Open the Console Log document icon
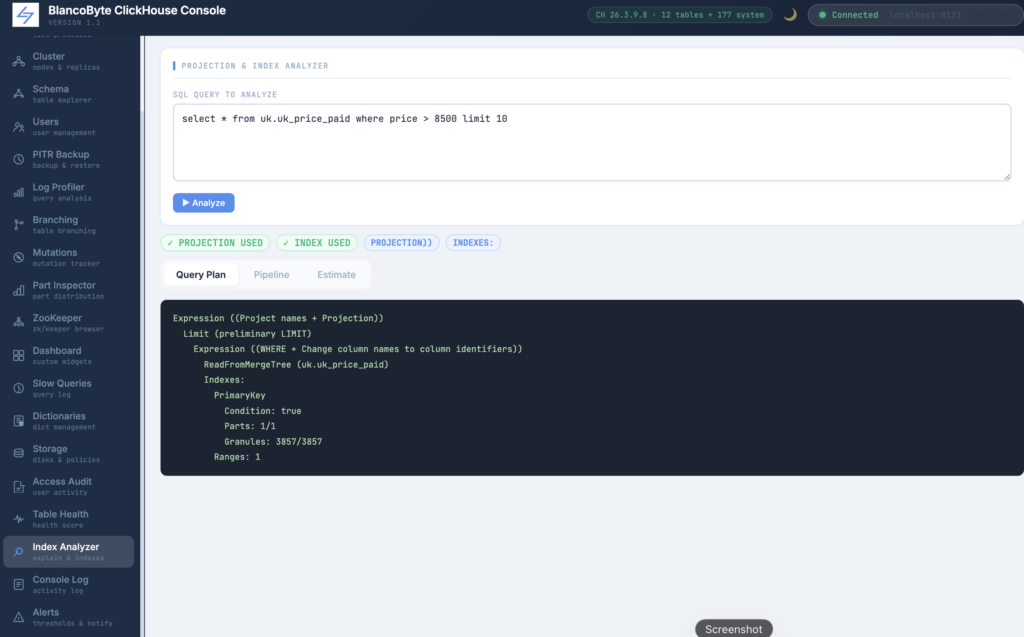The width and height of the screenshot is (1024, 637). point(18,585)
